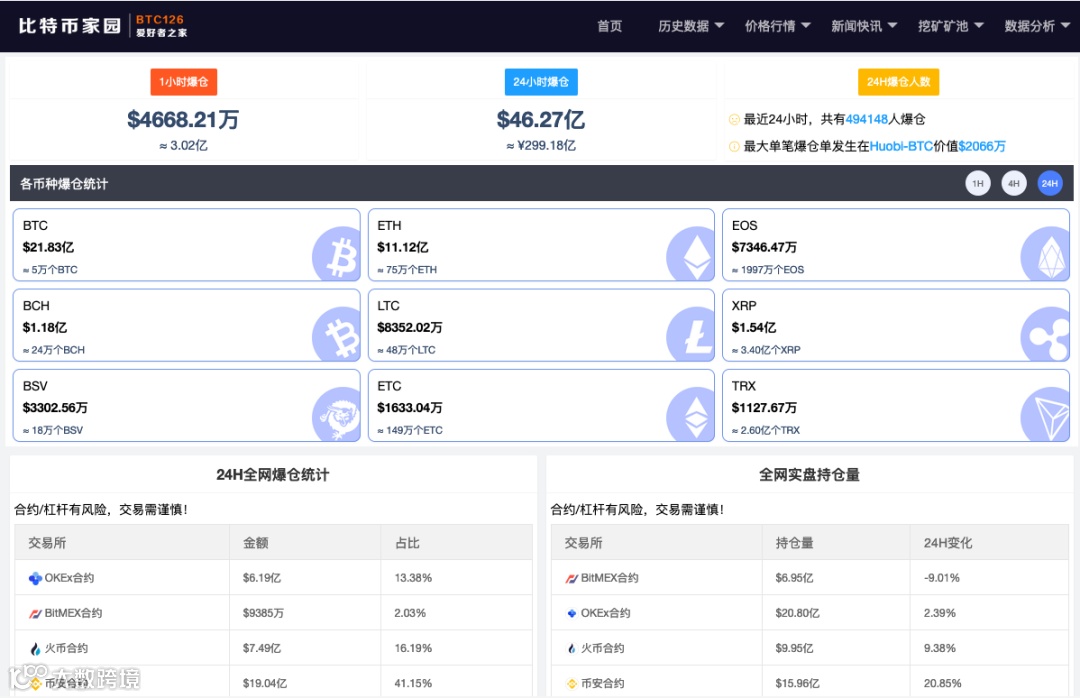This screenshot has height=698, width=1080.
Task: Click the Huobi flame icon in the open interest table
Action: tap(572, 648)
